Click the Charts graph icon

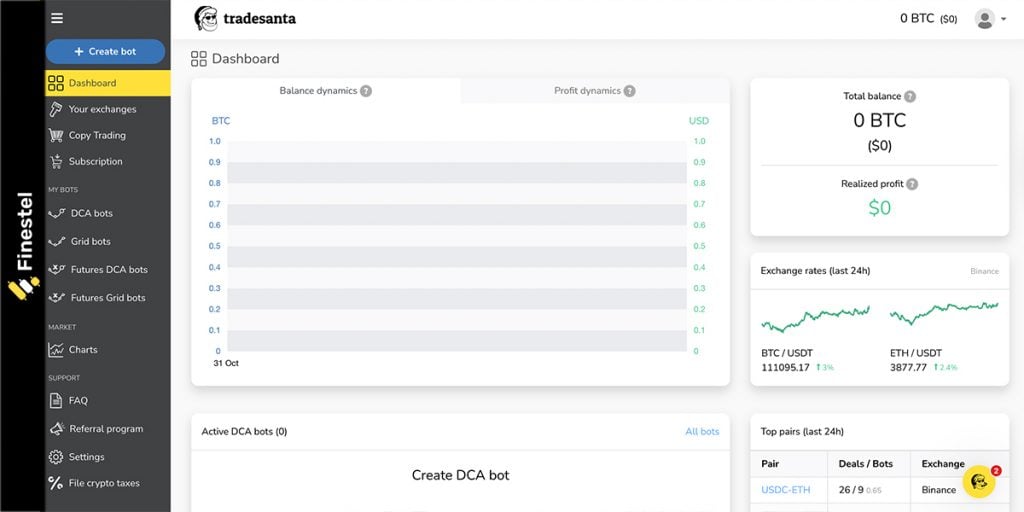pos(56,349)
